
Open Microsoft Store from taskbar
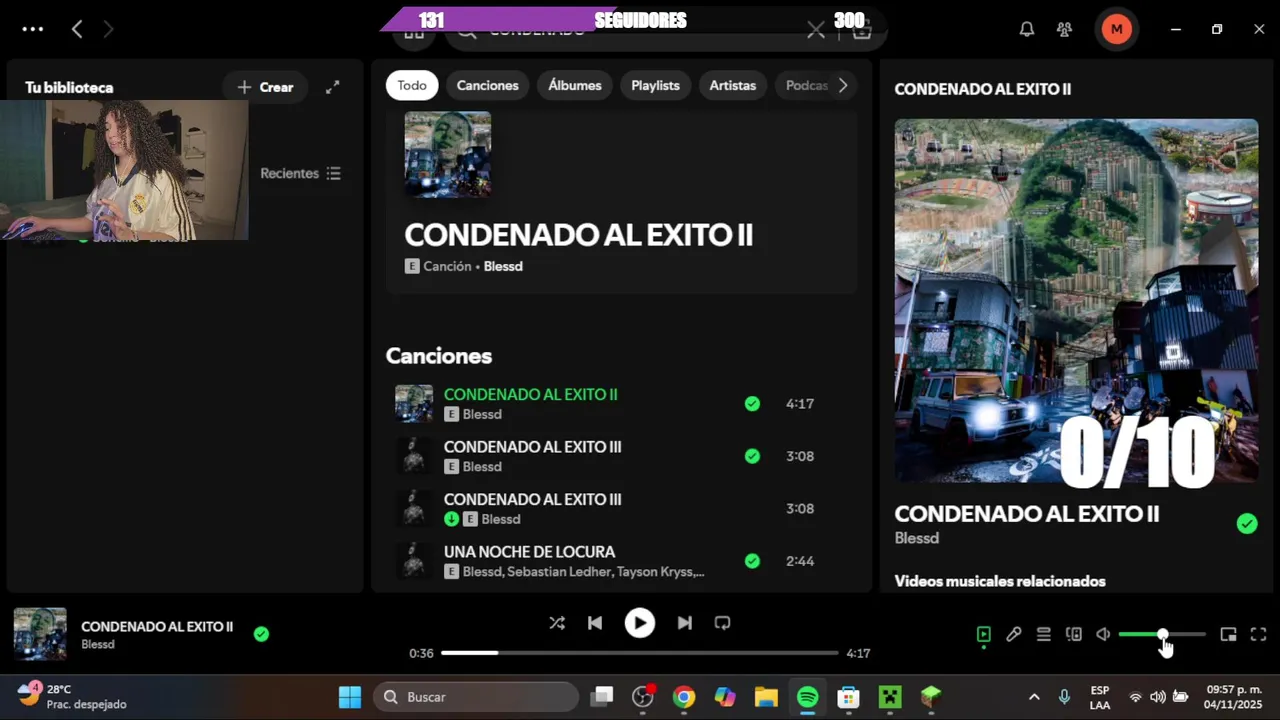coord(848,697)
